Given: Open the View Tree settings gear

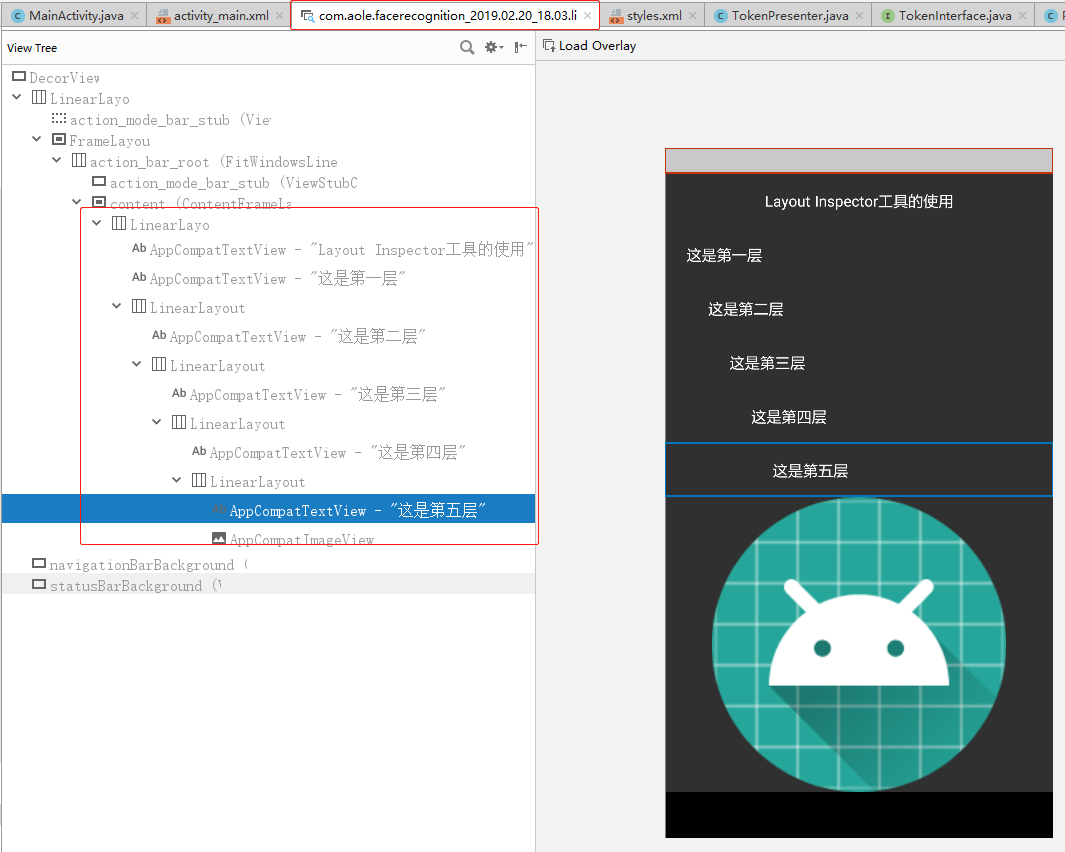Looking at the screenshot, I should click(x=489, y=47).
